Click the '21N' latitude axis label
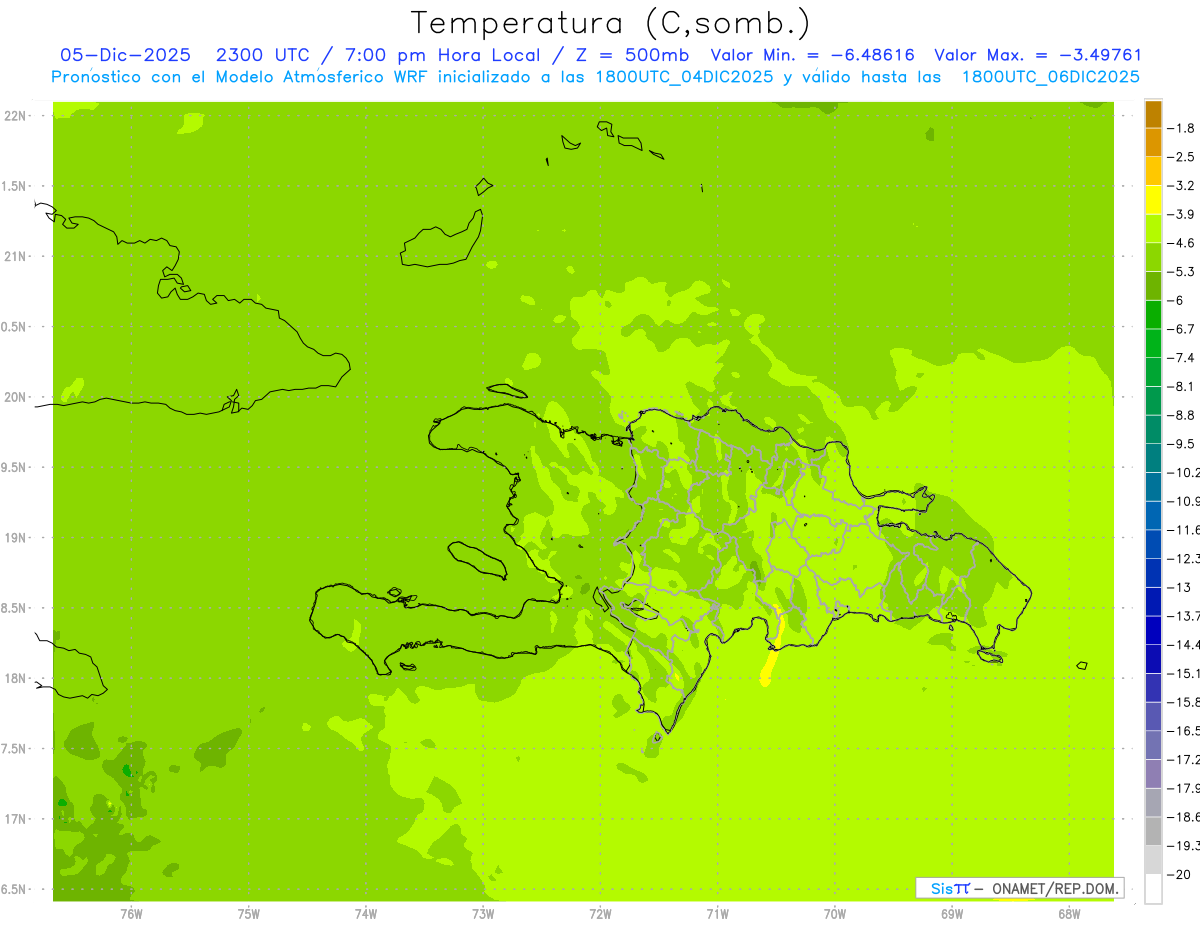The height and width of the screenshot is (927, 1200). coord(14,257)
